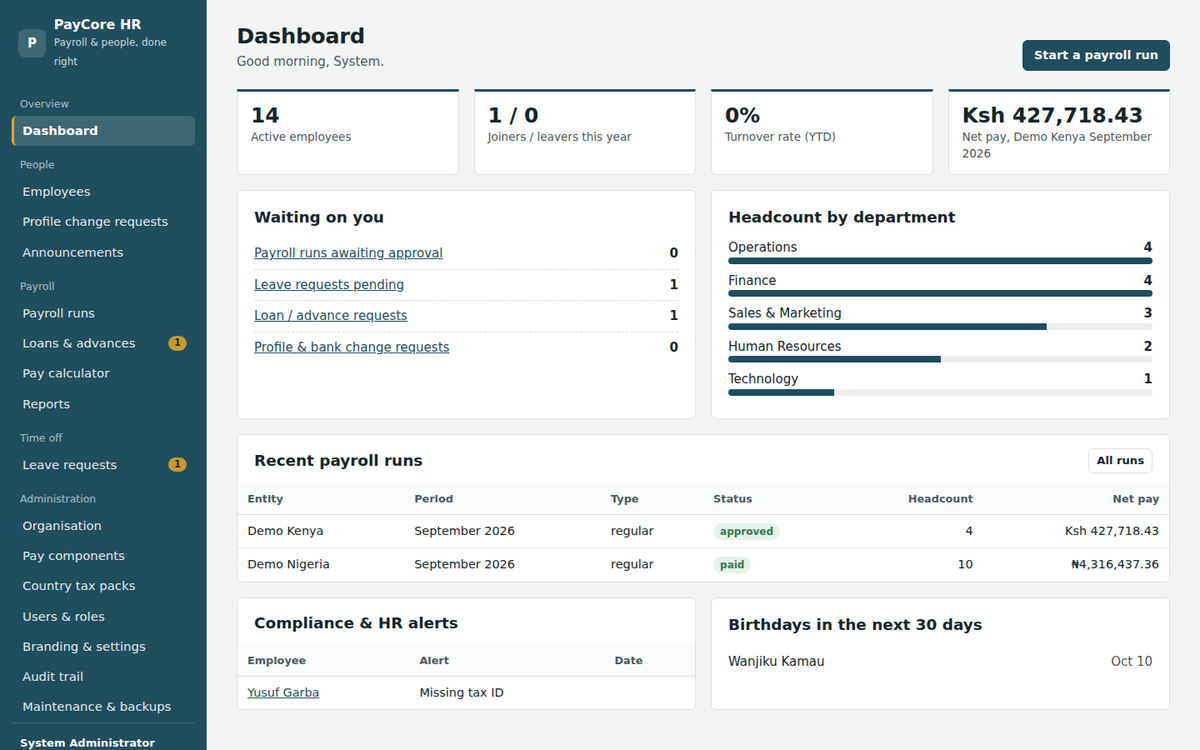
Task: Click the Loans & advances count badge
Action: [x=177, y=343]
